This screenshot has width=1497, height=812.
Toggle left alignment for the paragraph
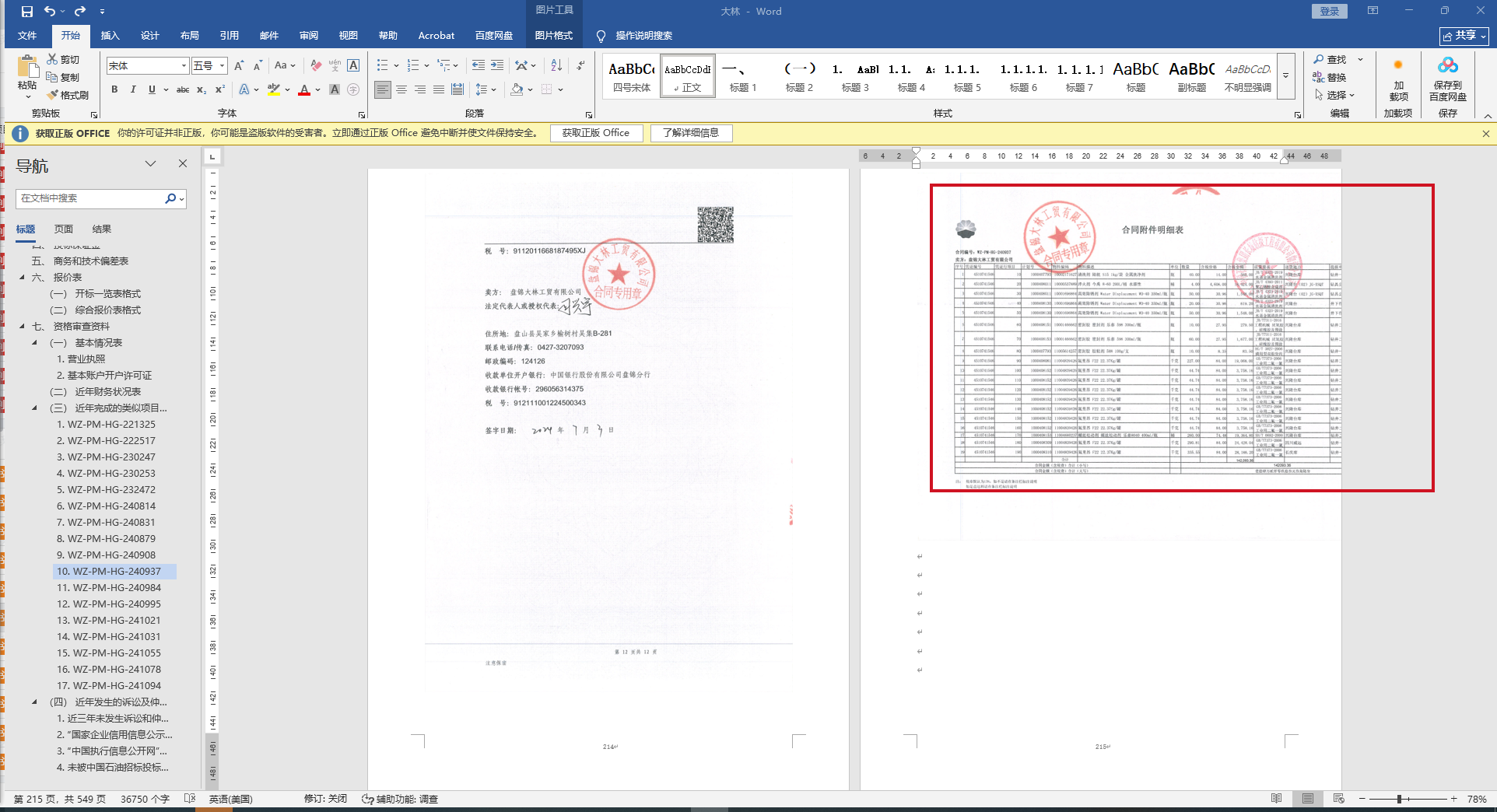point(383,89)
